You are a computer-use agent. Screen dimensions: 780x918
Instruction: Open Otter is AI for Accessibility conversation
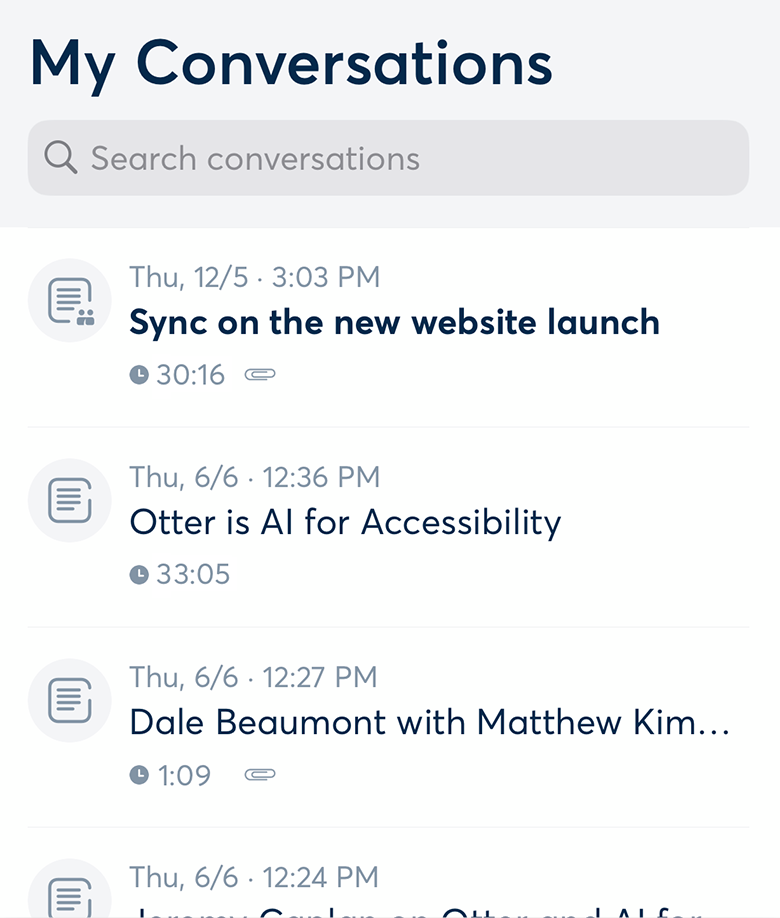pos(345,522)
